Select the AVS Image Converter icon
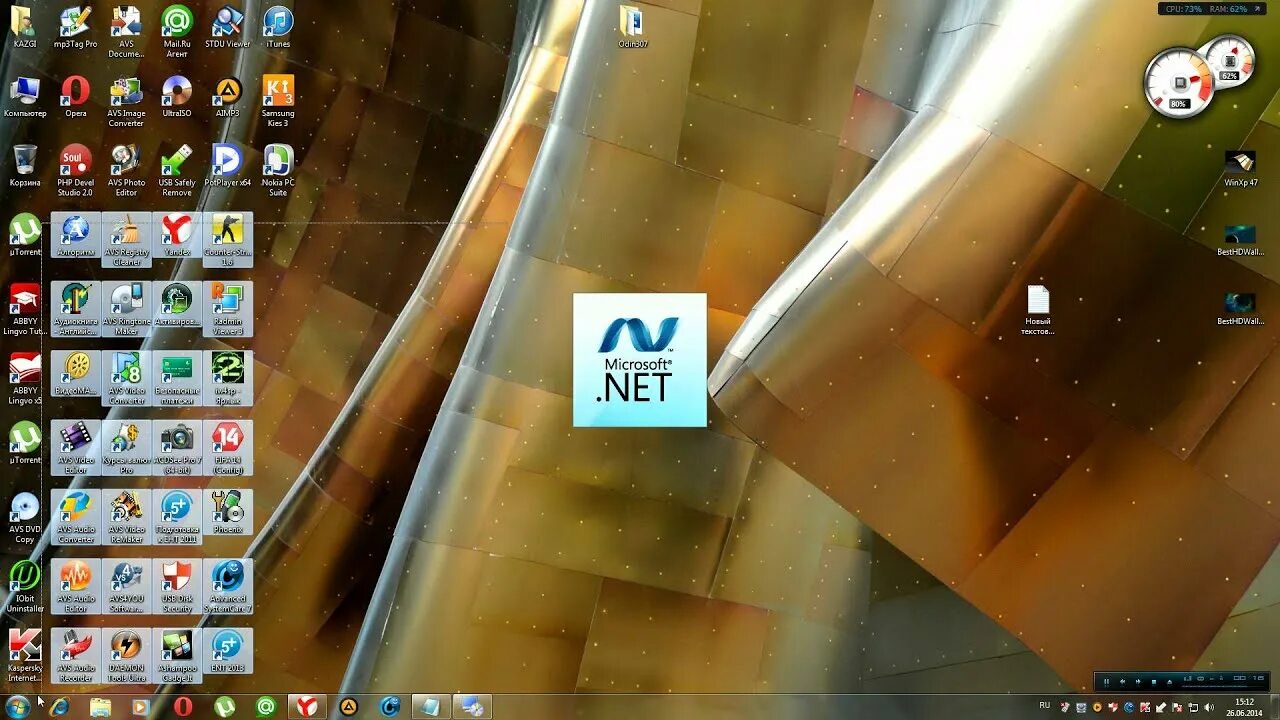 click(x=126, y=102)
